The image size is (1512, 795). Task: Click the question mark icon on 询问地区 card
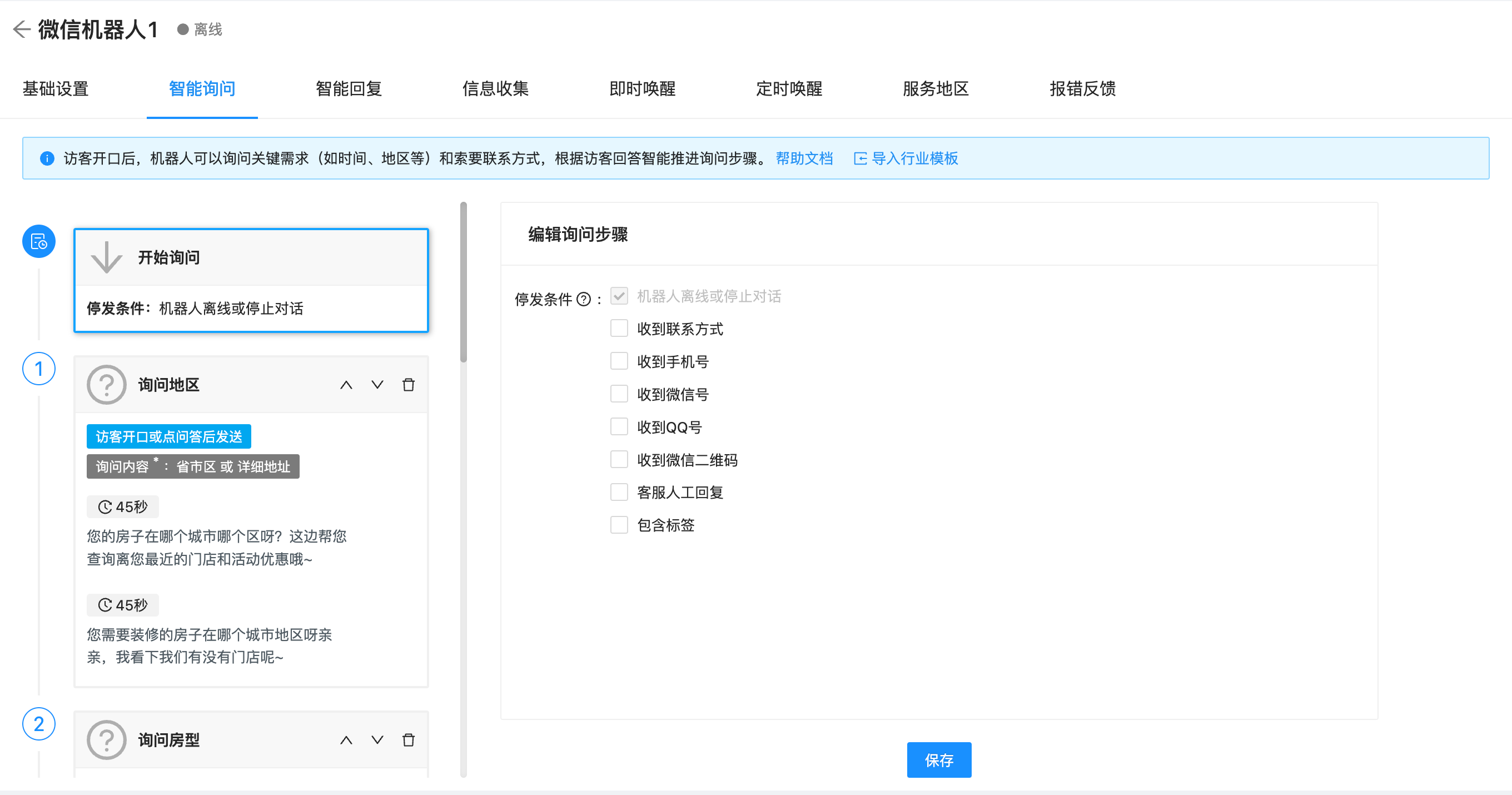106,385
